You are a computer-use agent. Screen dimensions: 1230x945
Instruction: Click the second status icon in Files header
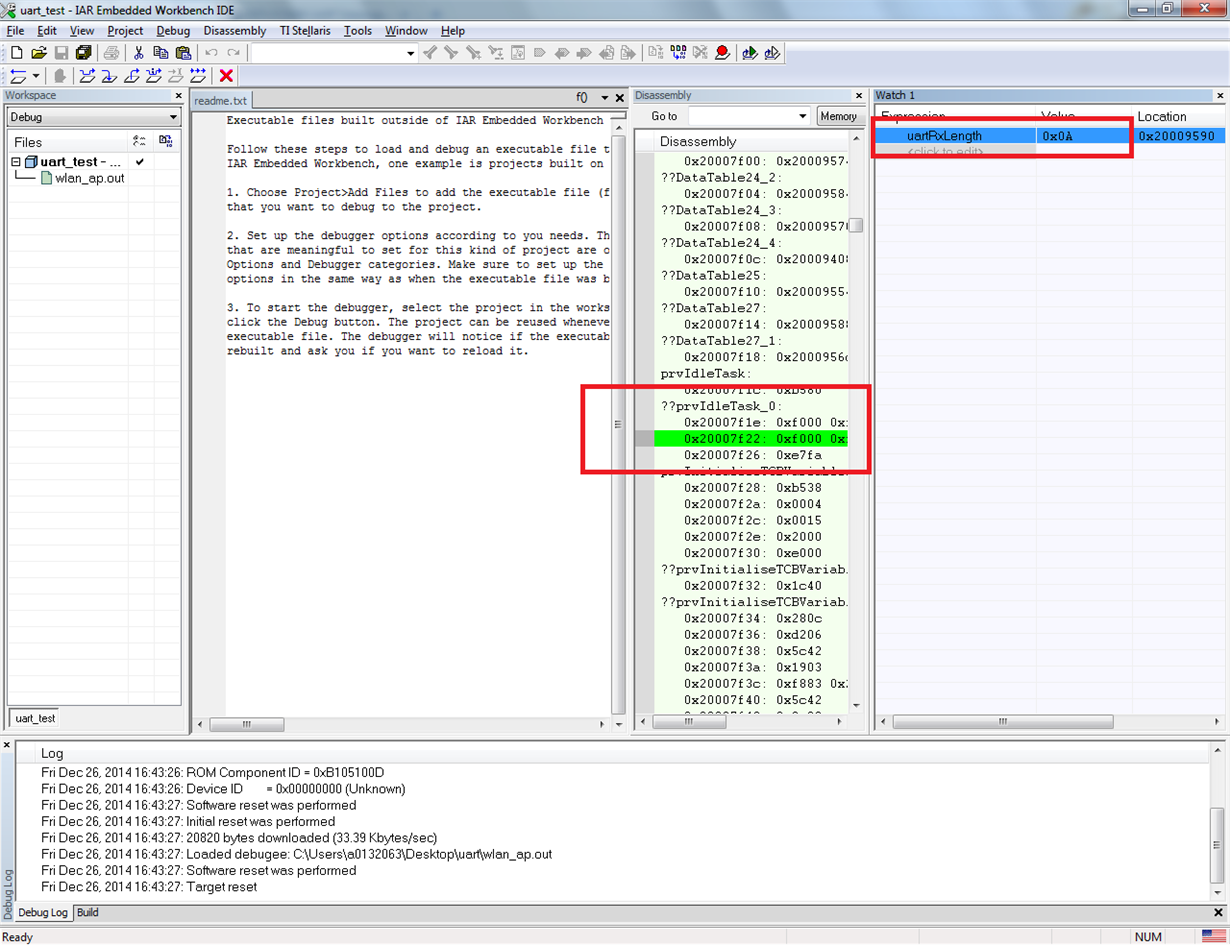[167, 142]
